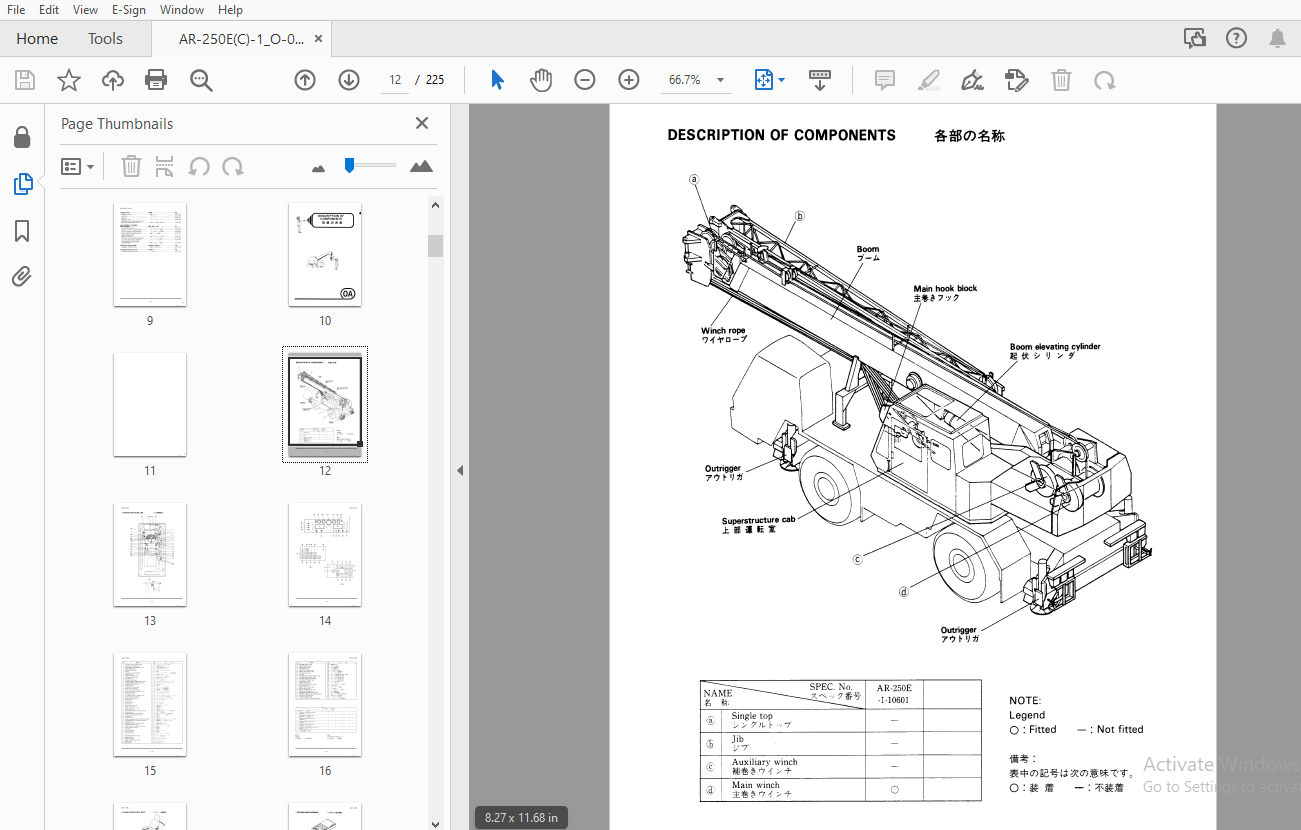Screen dimensions: 1301x830
Task: Add document to favorites with star icon
Action: pyautogui.click(x=69, y=80)
